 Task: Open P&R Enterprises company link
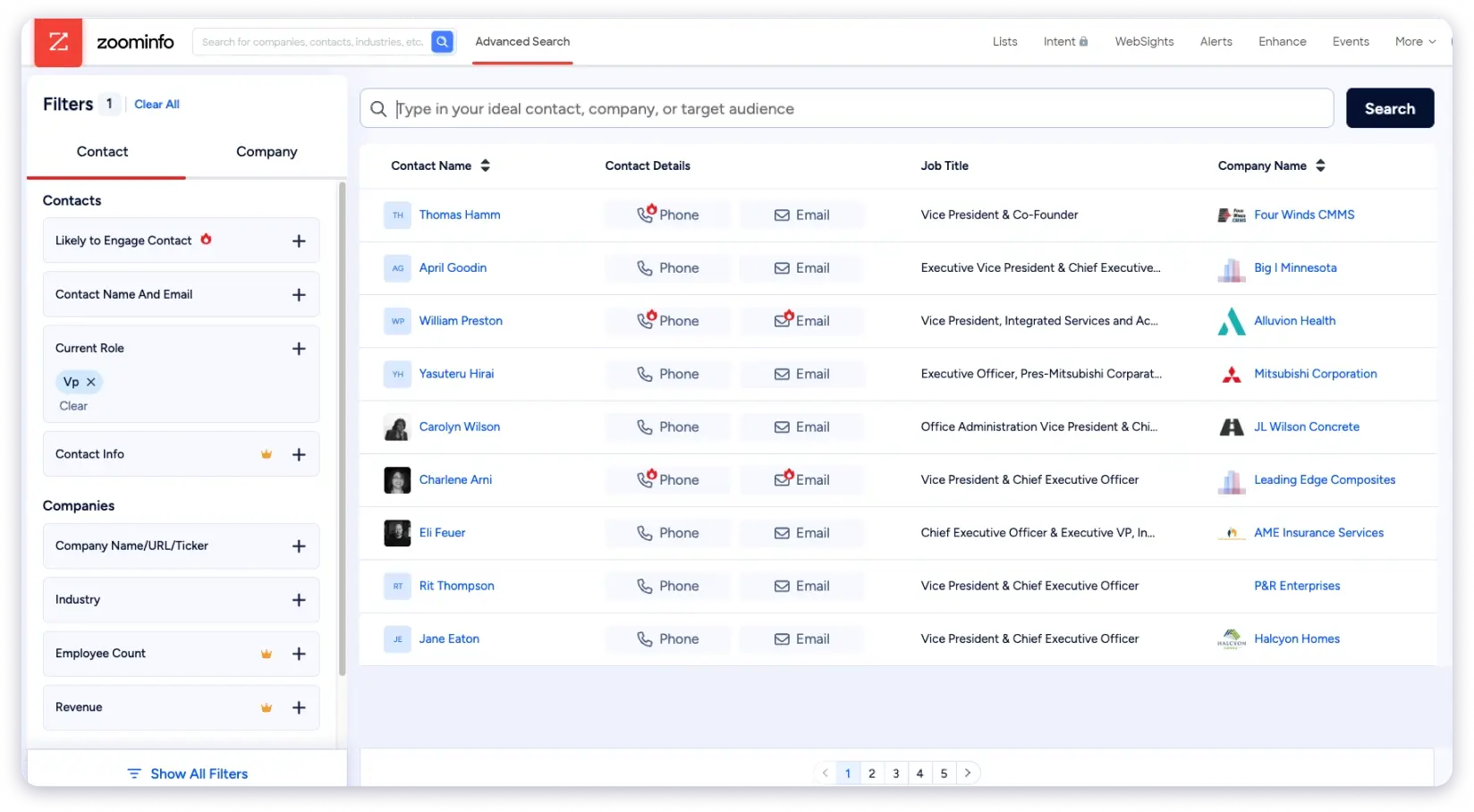[x=1297, y=586]
